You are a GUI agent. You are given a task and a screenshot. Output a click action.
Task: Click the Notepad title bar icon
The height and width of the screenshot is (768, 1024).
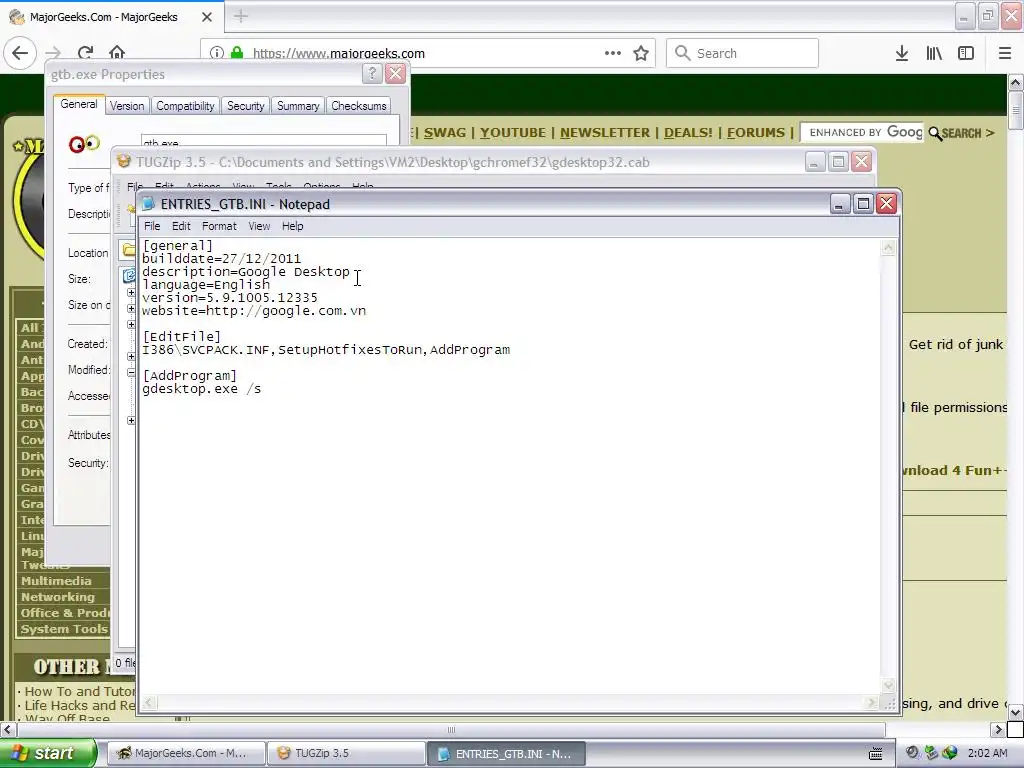tap(148, 204)
